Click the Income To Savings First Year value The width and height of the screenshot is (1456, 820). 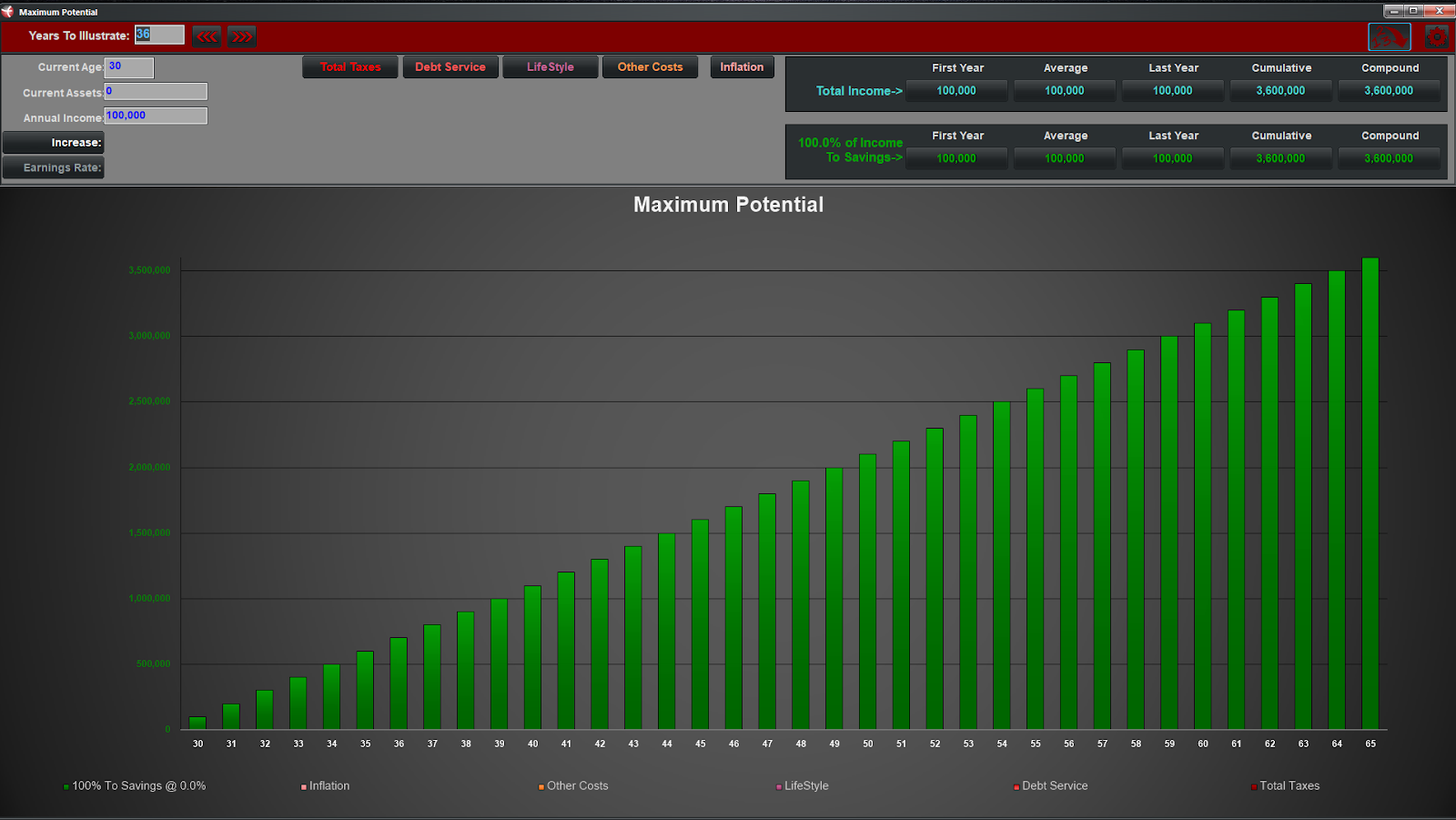click(956, 158)
